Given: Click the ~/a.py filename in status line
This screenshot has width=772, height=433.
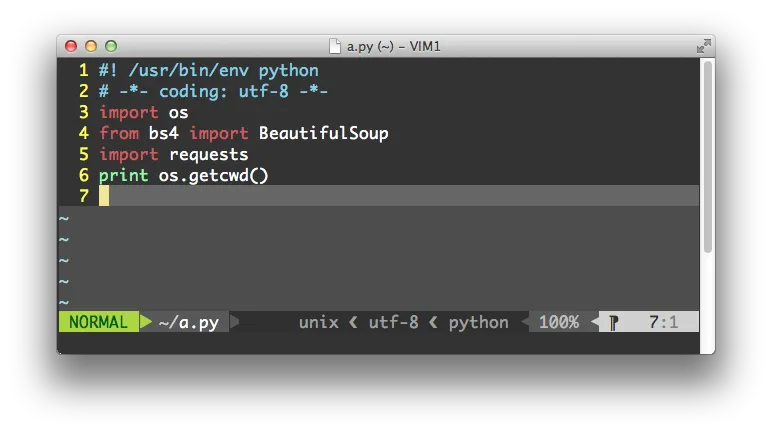Looking at the screenshot, I should coord(188,322).
